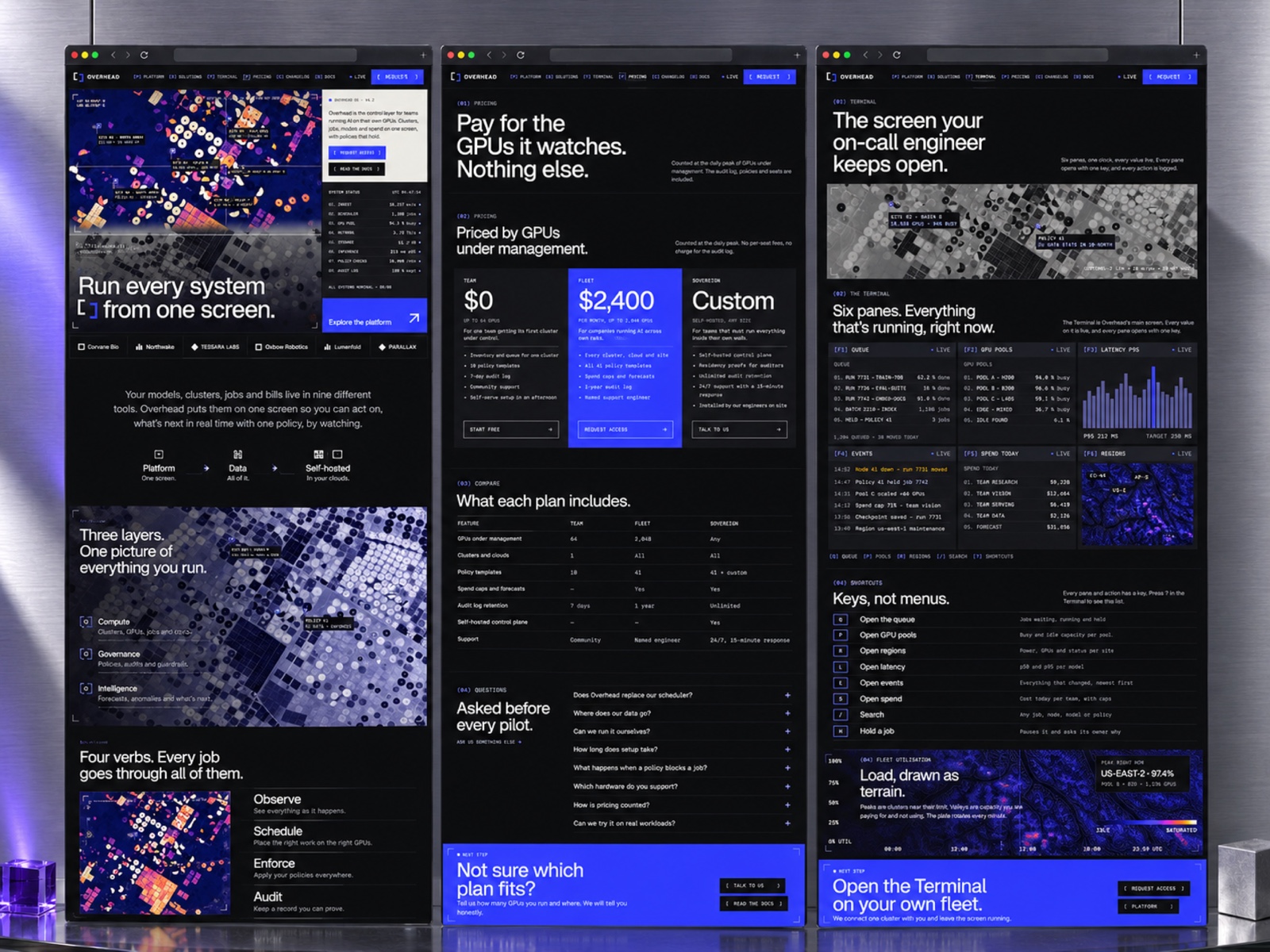Click address bar in right terminal window
Image resolution: width=1270 pixels, height=952 pixels.
pos(1017,55)
